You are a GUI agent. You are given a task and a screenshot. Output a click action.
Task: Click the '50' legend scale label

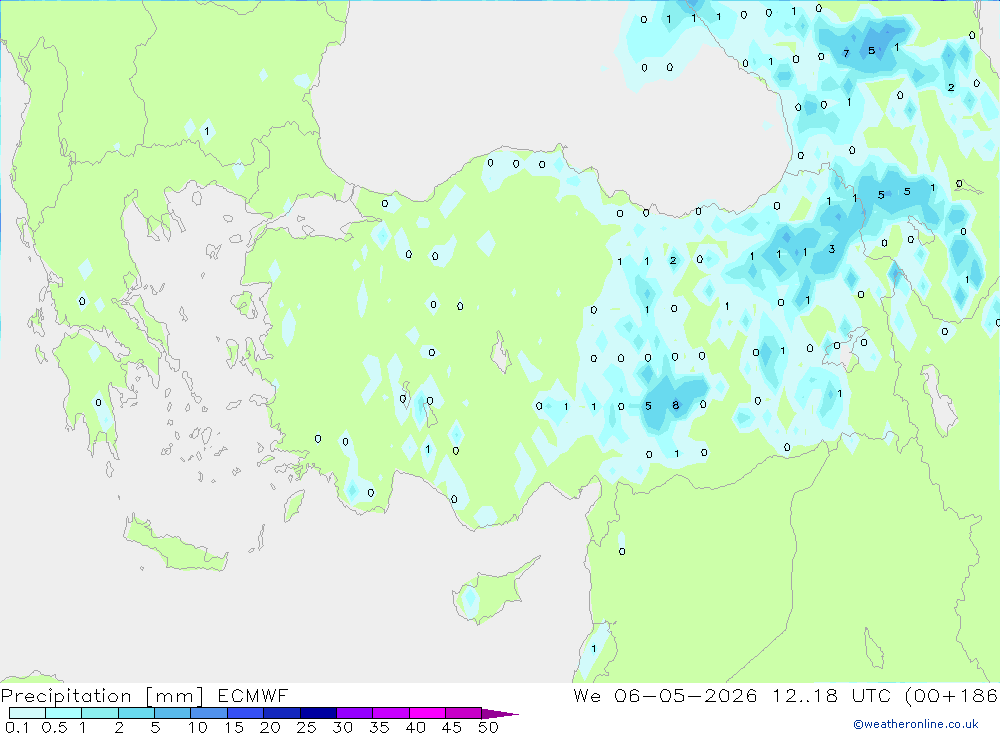[x=488, y=727]
